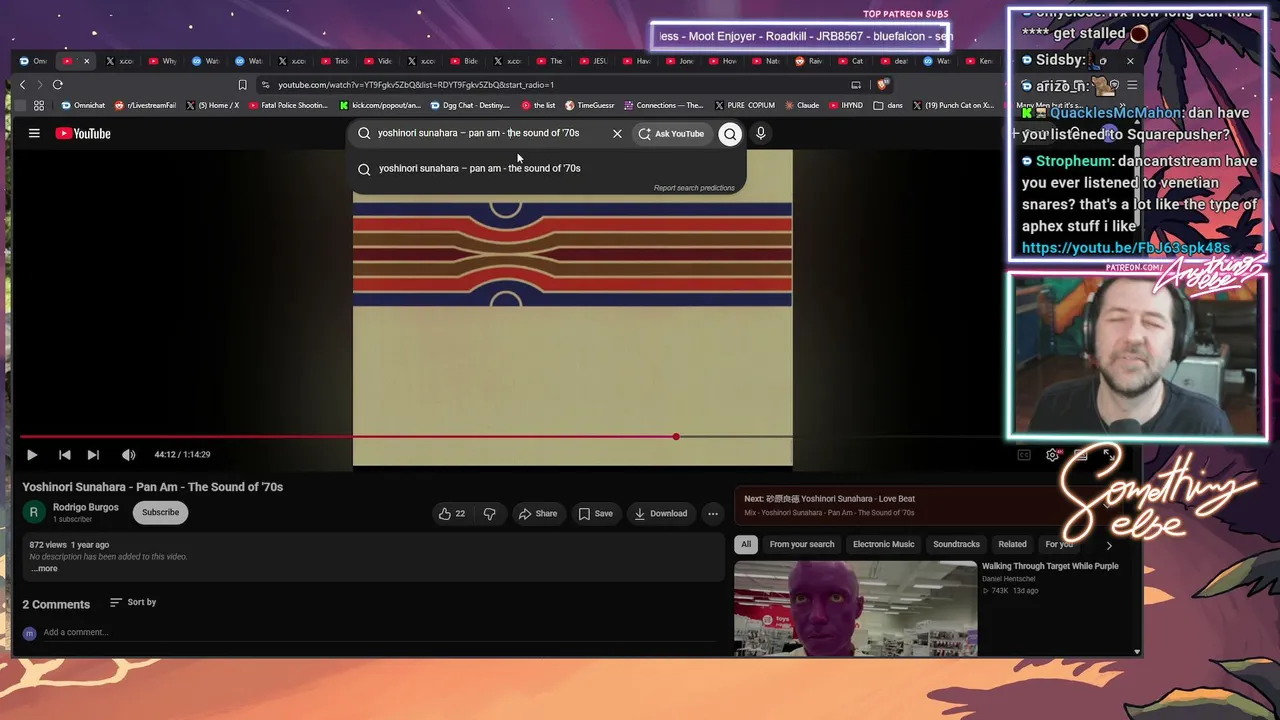This screenshot has height=720, width=1280.
Task: Select the All filter chip
Action: [746, 544]
